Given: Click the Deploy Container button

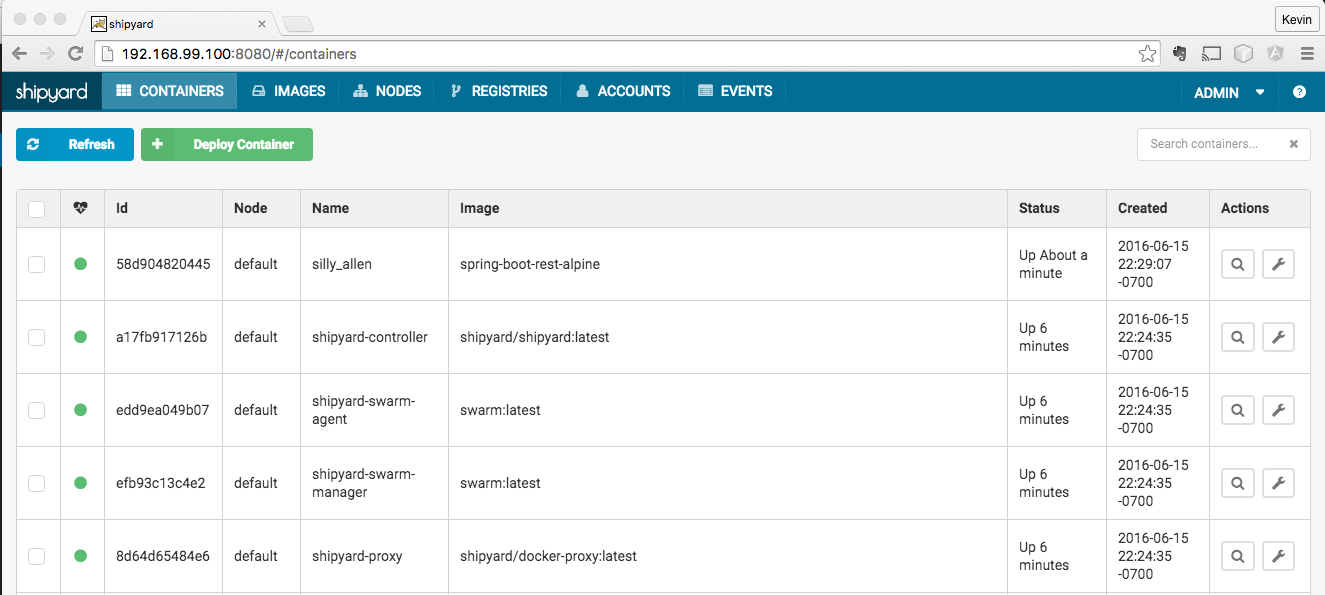Looking at the screenshot, I should (227, 144).
